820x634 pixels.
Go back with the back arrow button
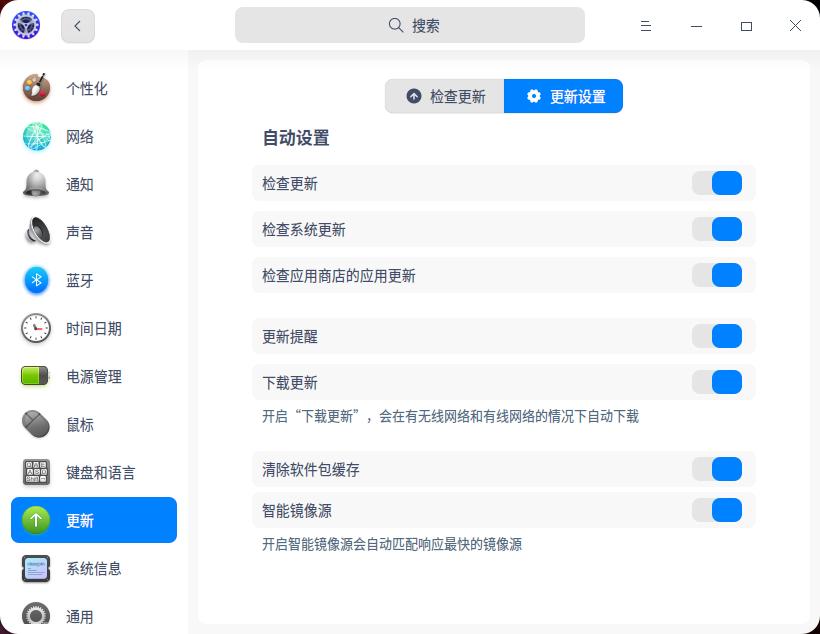[x=77, y=26]
